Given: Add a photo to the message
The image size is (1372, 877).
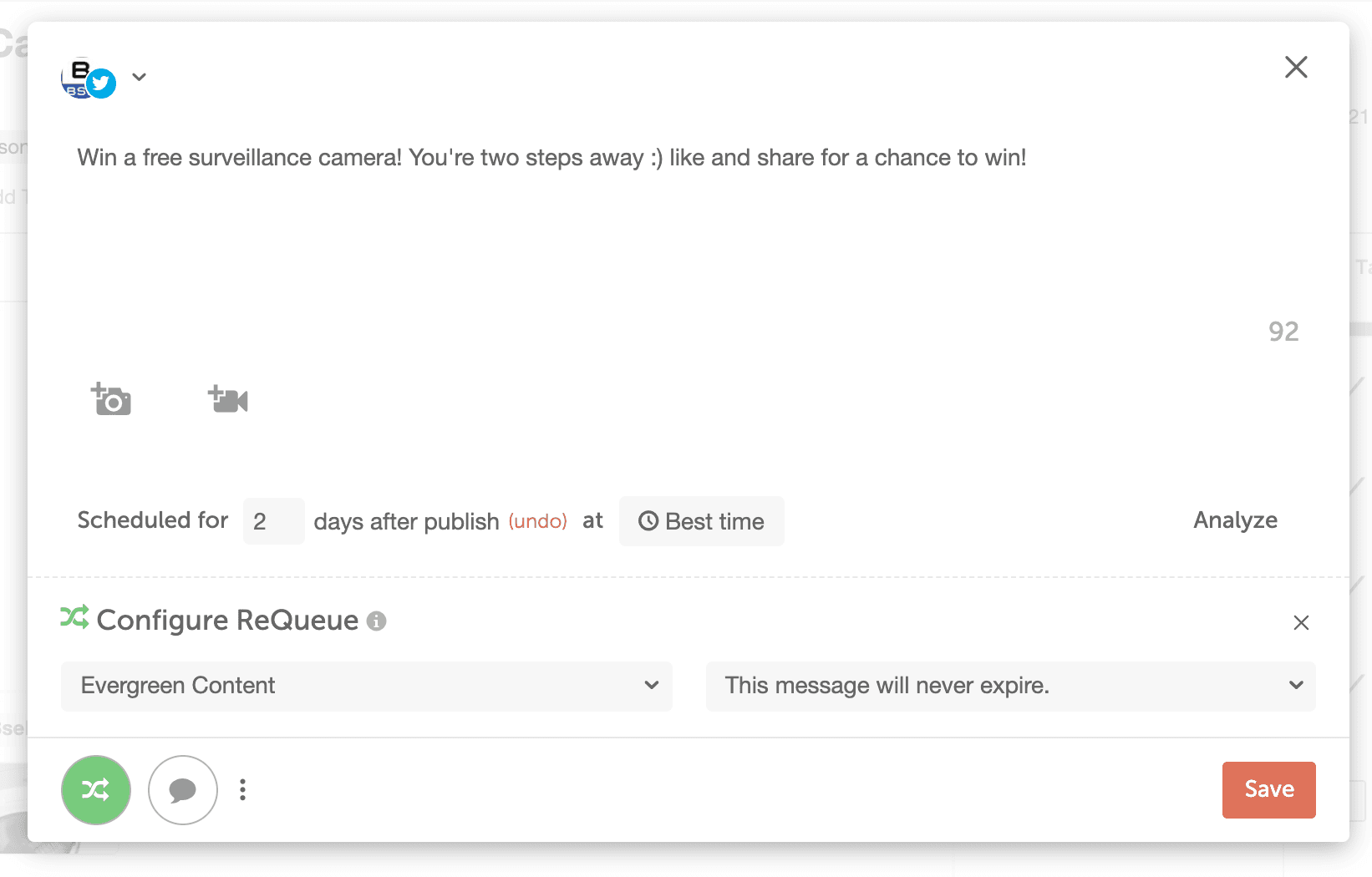Looking at the screenshot, I should click(x=111, y=399).
